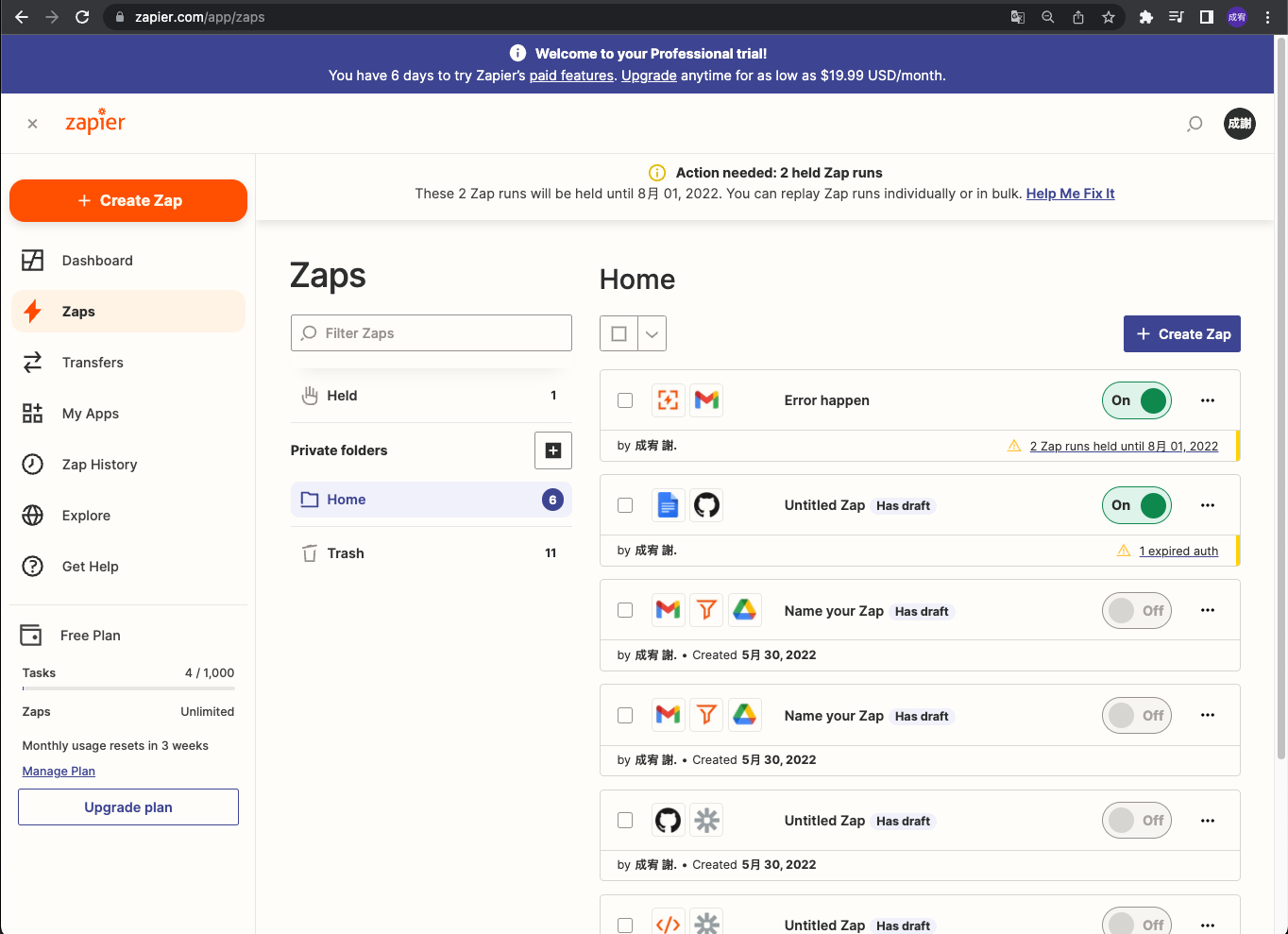The height and width of the screenshot is (934, 1288).
Task: Open more options for the Google Docs Untitled Zap
Action: (x=1208, y=505)
